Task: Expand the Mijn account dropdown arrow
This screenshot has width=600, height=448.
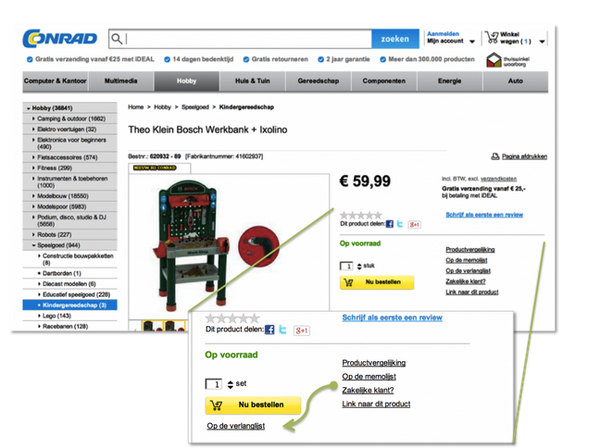Action: pyautogui.click(x=472, y=41)
